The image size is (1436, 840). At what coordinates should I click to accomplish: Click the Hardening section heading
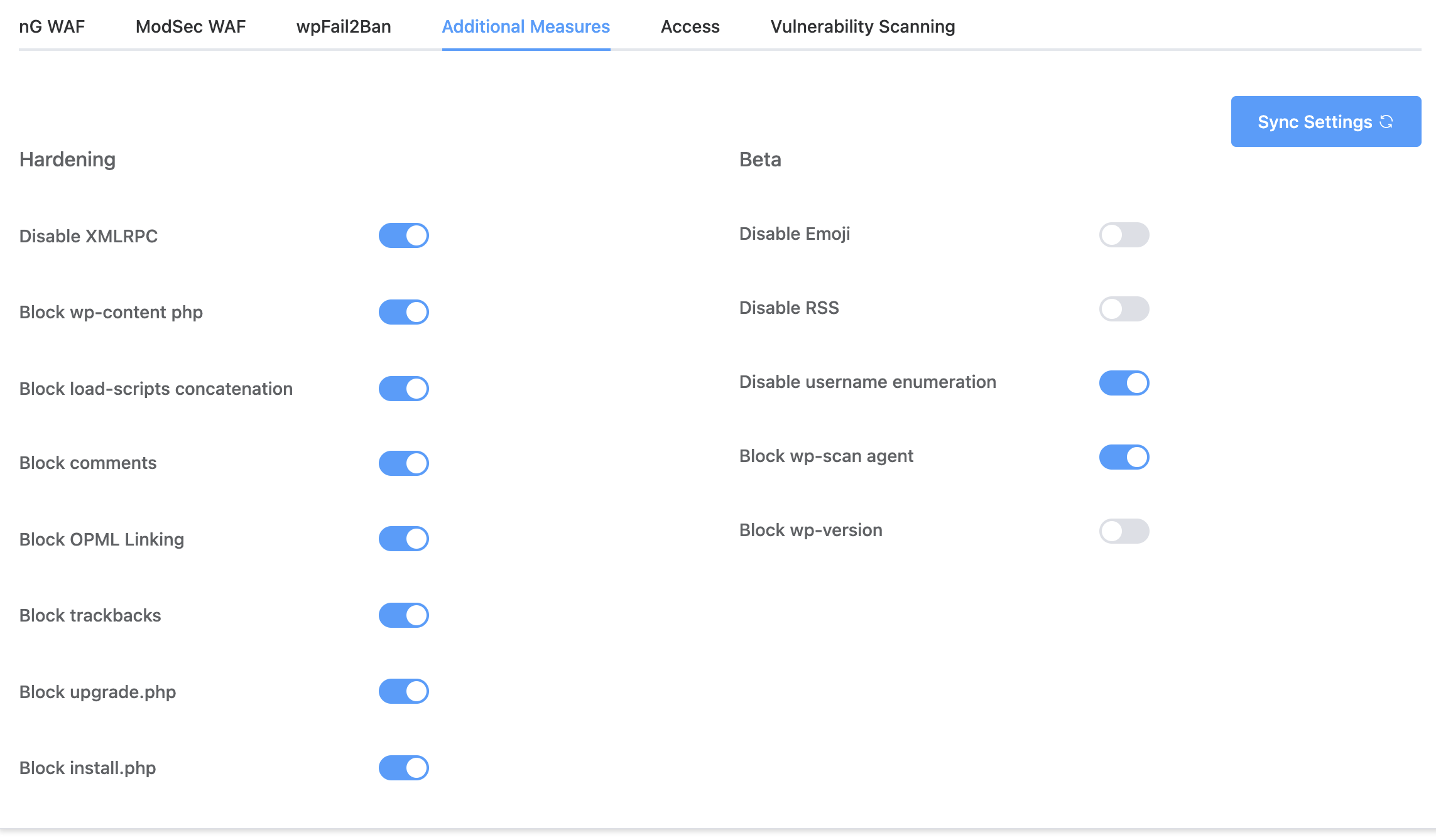click(x=67, y=159)
